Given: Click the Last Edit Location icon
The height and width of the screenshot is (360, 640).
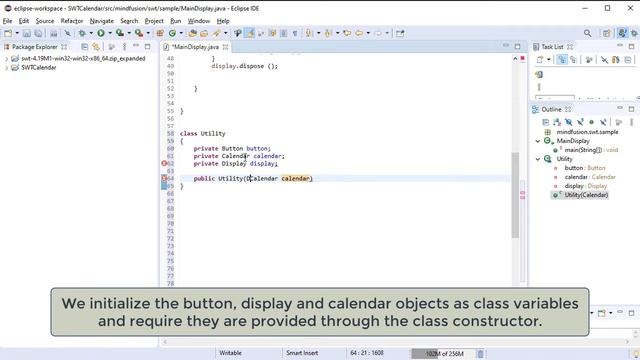Looking at the screenshot, I should [x=347, y=33].
